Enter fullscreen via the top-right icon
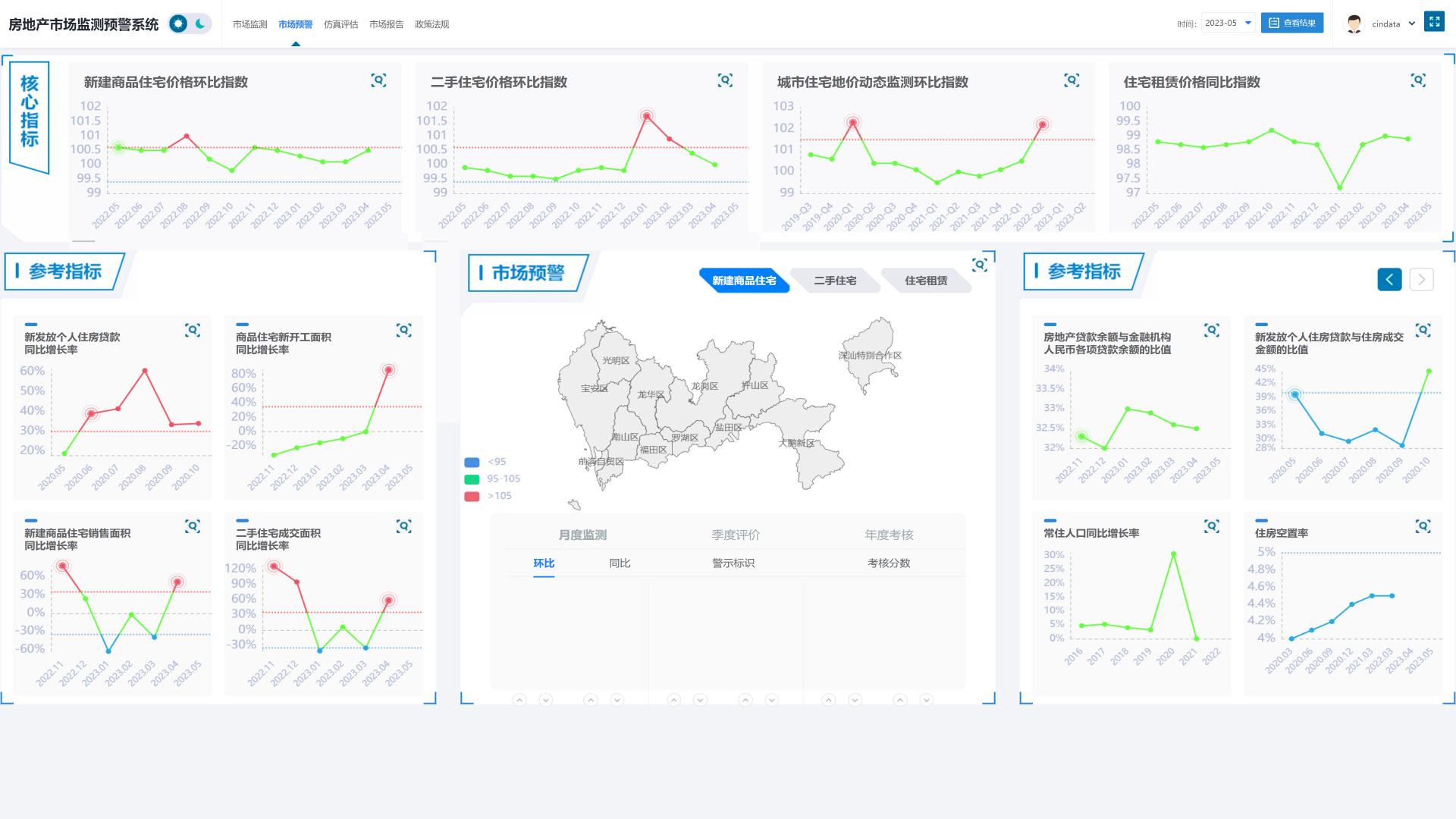 (1434, 22)
